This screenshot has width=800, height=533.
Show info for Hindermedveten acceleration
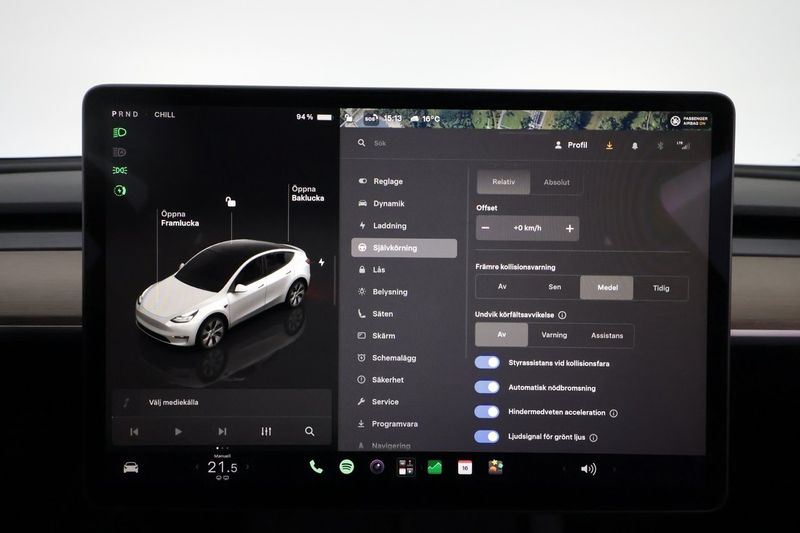click(x=614, y=413)
